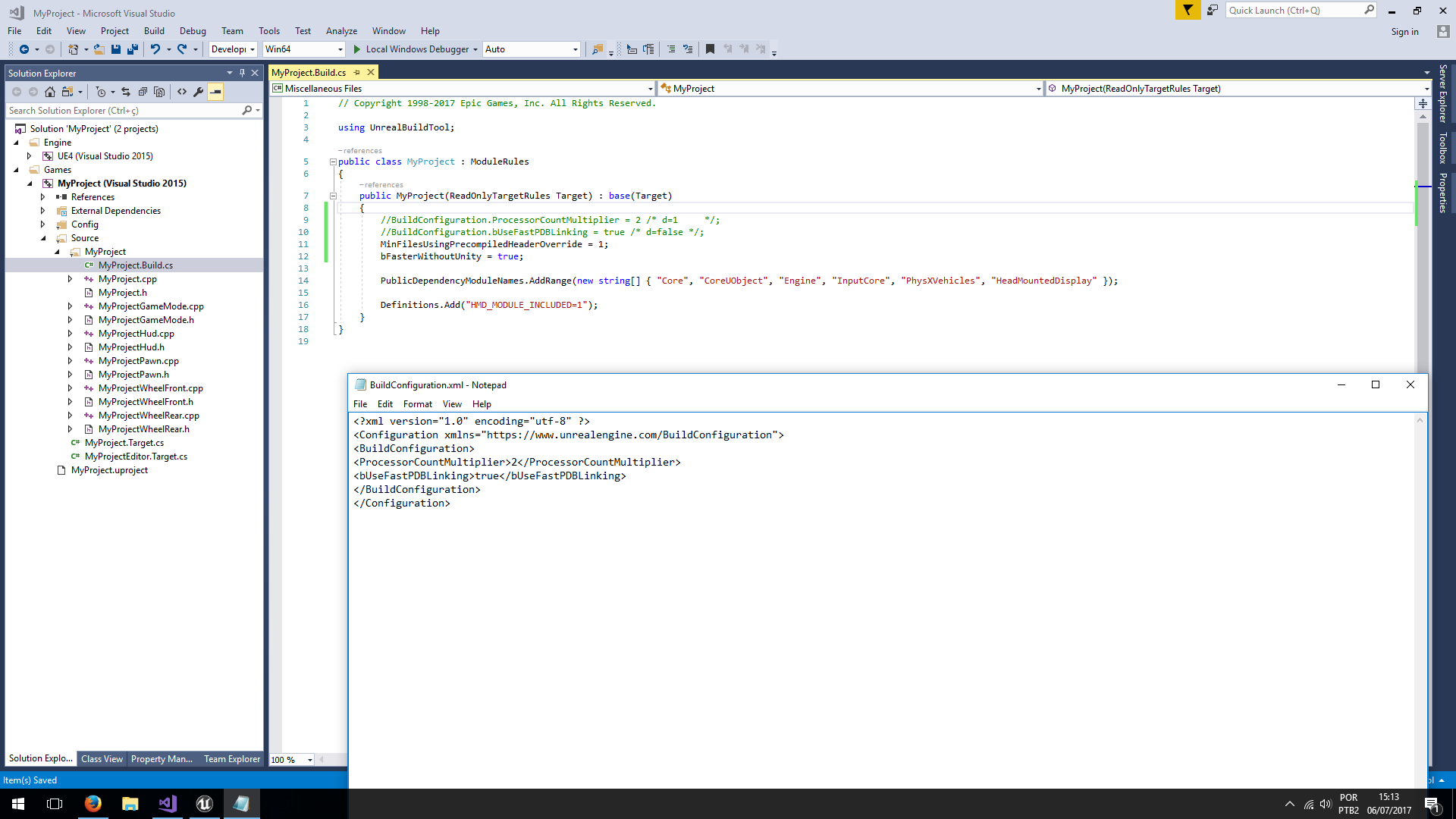Click the Sign in link
The width and height of the screenshot is (1456, 819).
pos(1404,32)
